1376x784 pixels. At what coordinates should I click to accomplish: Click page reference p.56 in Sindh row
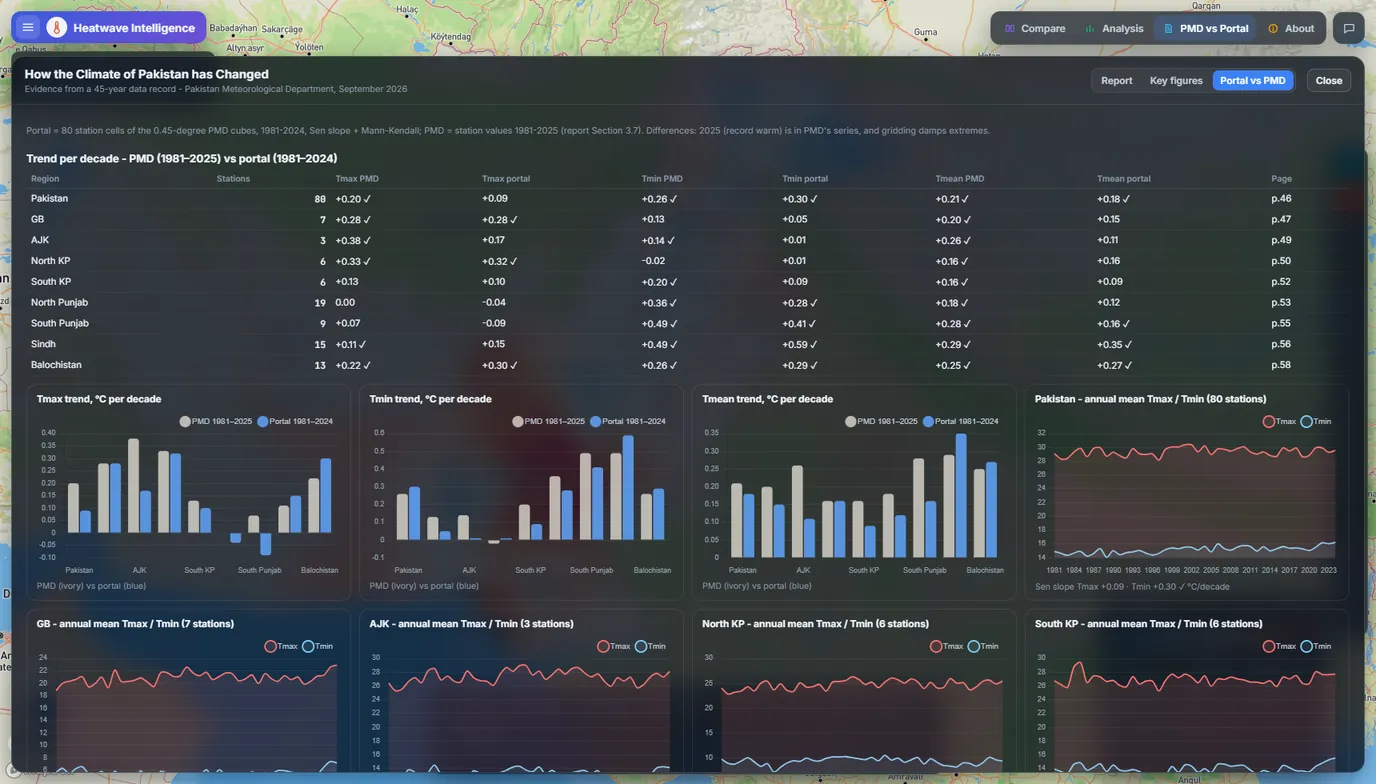pos(1281,344)
